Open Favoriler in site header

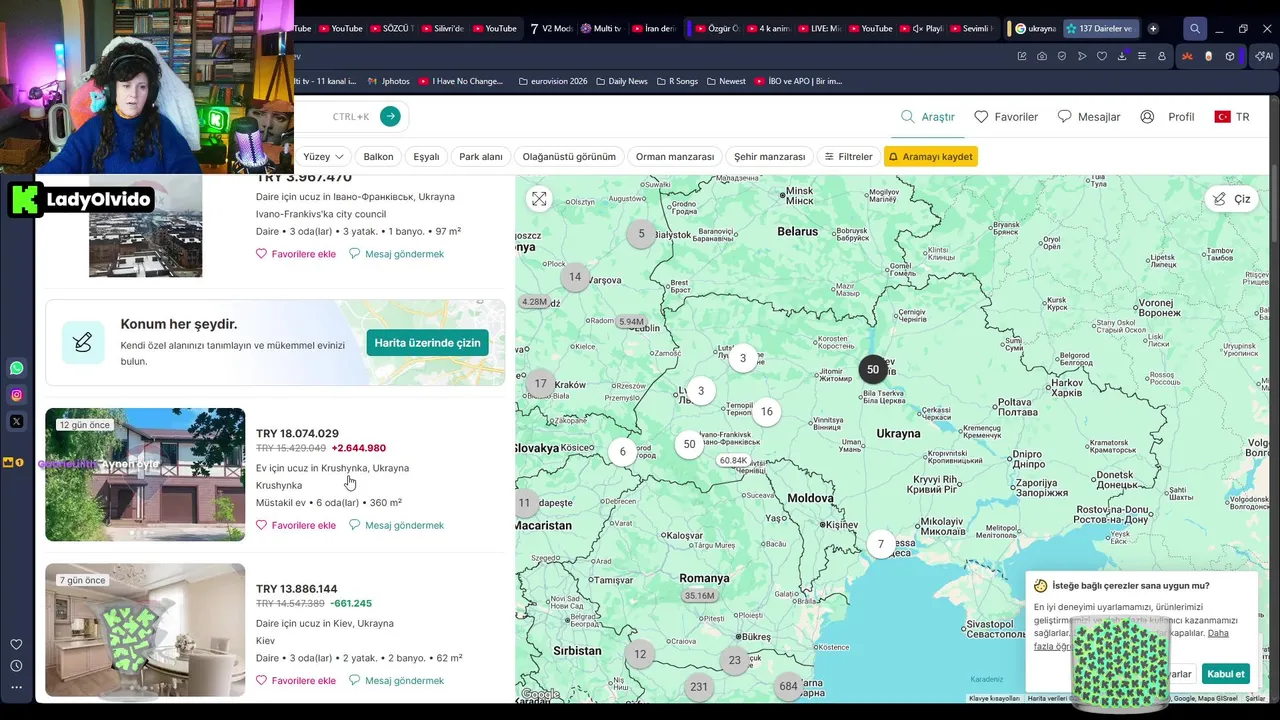(x=1006, y=117)
